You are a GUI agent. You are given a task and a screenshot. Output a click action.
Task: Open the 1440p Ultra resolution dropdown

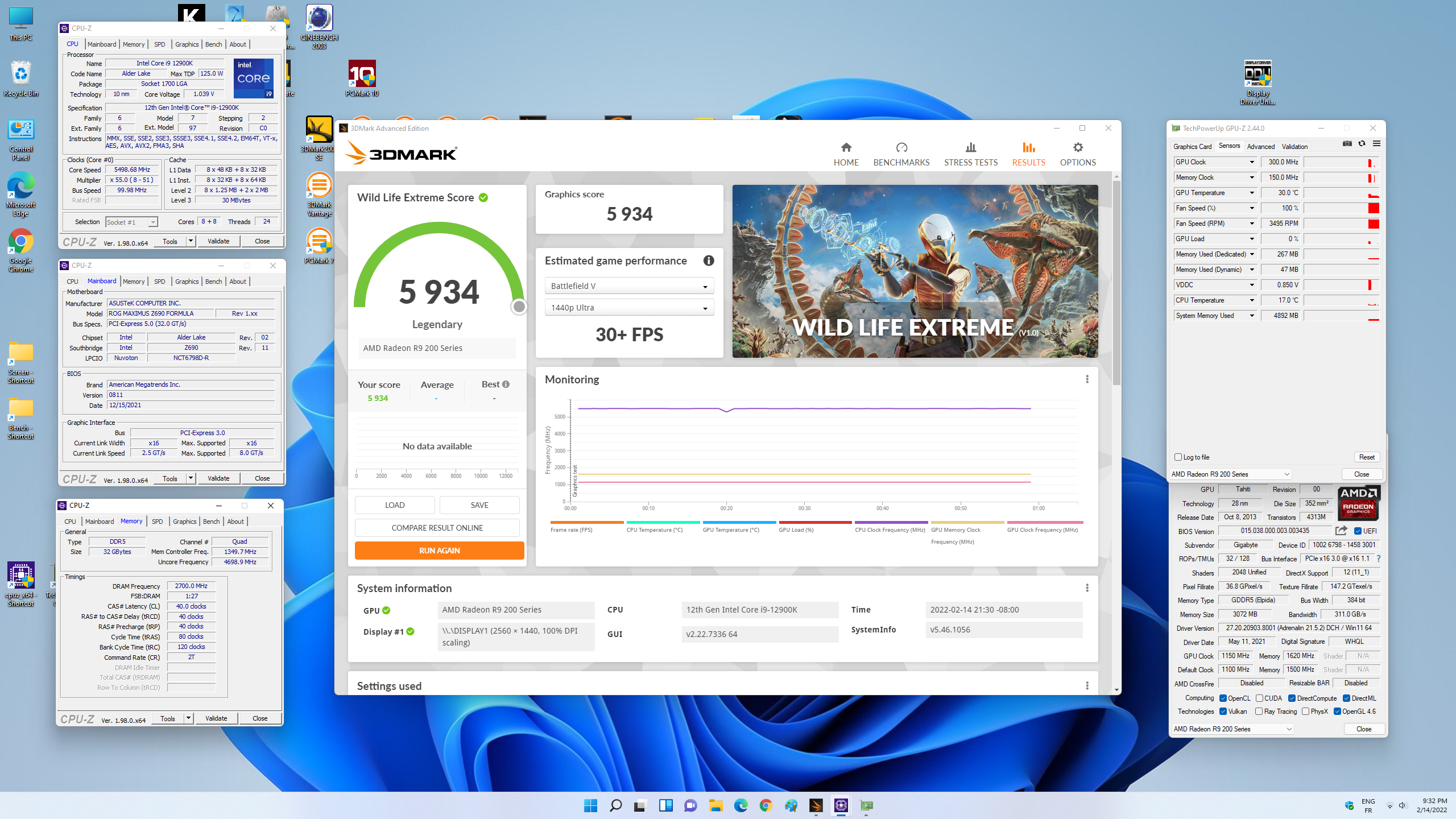pos(629,307)
